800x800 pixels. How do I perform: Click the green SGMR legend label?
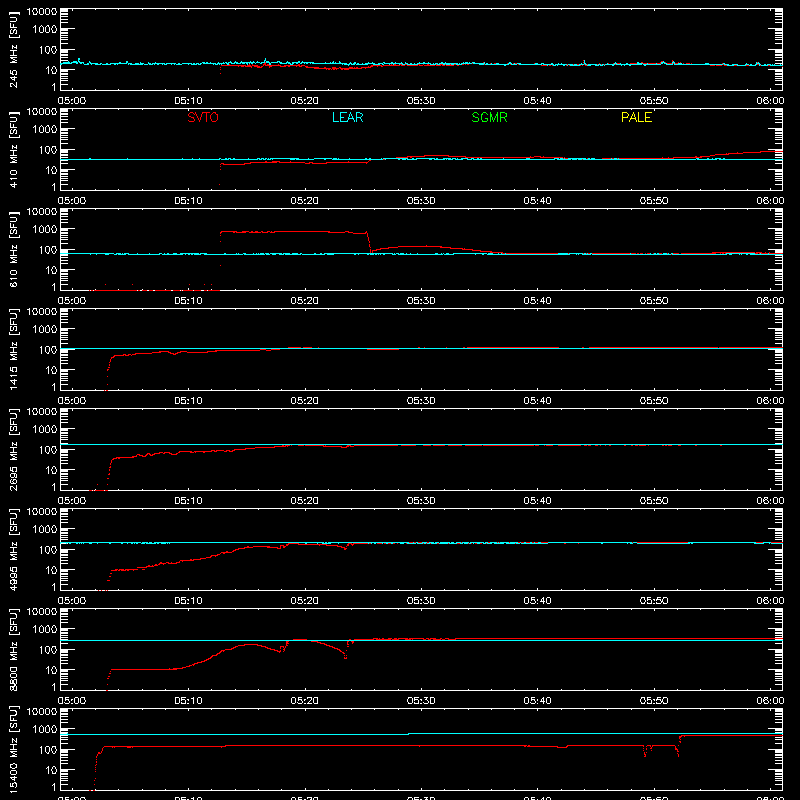tap(489, 117)
